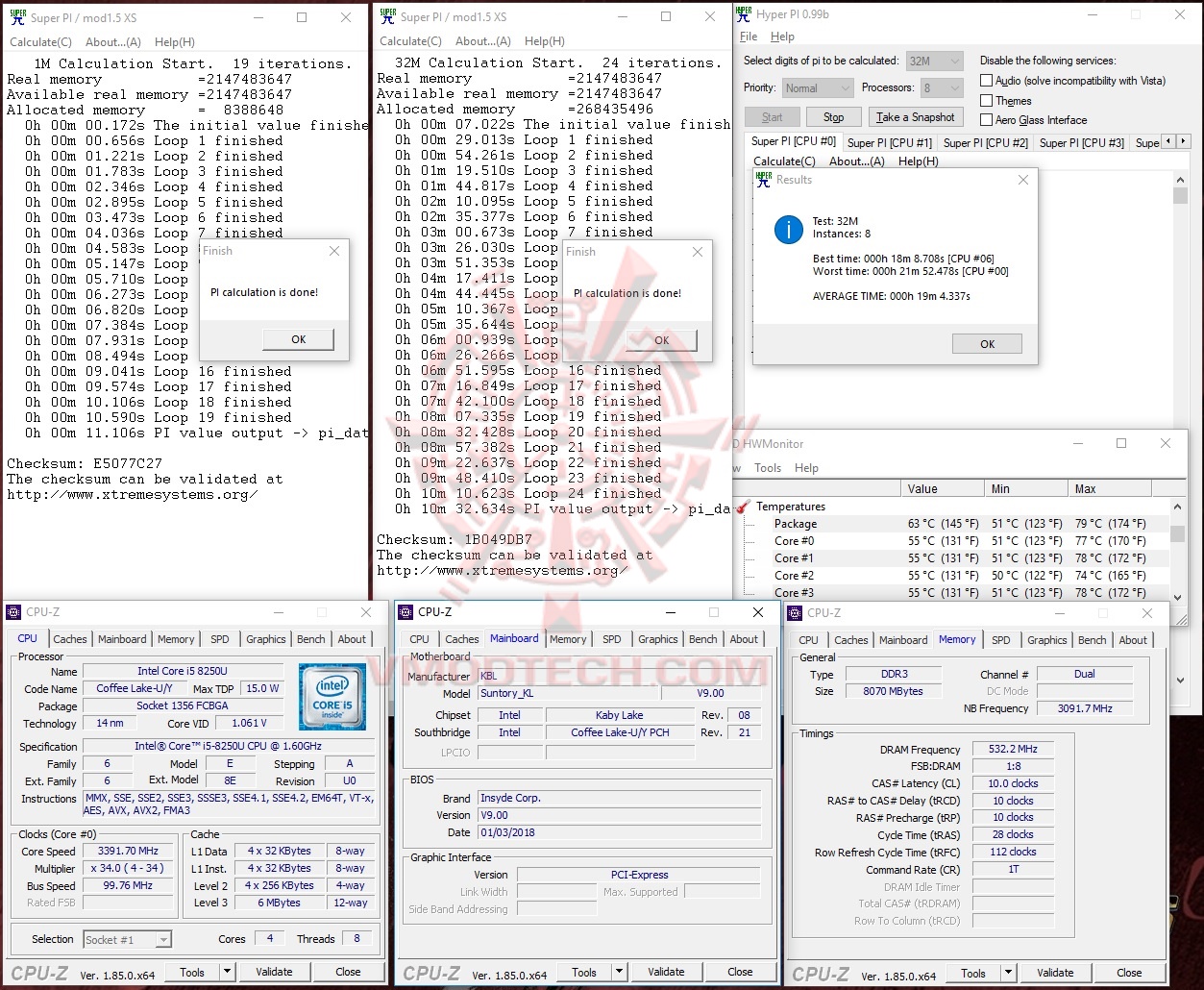Close the Finish dialog in the 1M Super PI window
Image resolution: width=1204 pixels, height=990 pixels.
click(x=334, y=251)
